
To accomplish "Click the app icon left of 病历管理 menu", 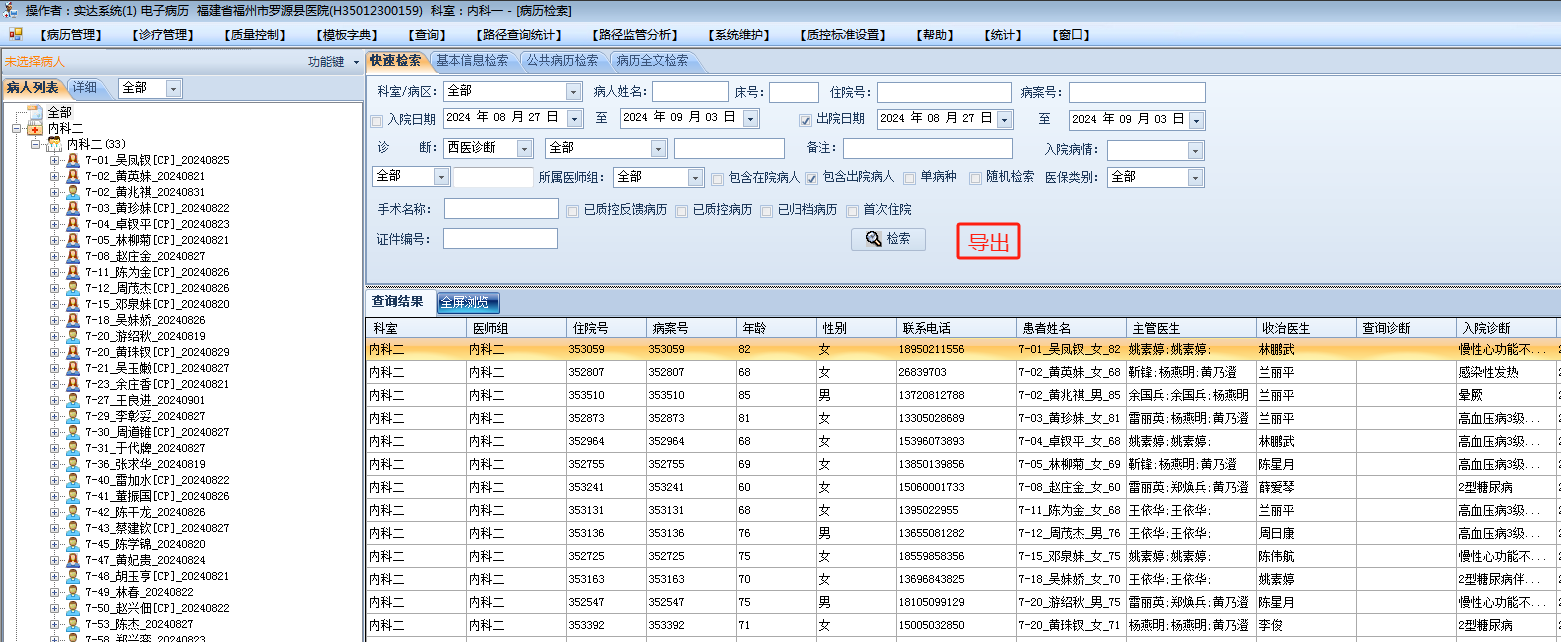I will click(x=15, y=34).
